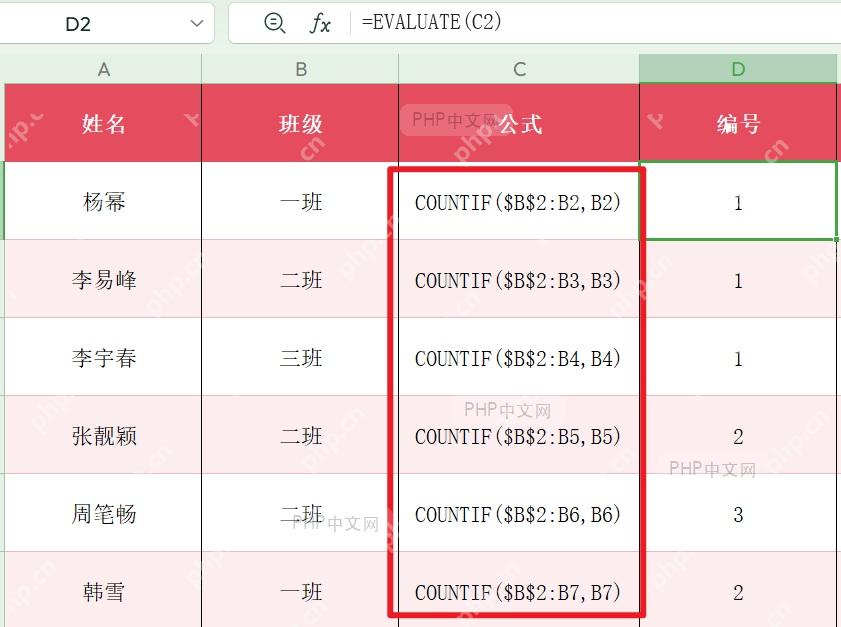This screenshot has height=627, width=841.
Task: Select column C header
Action: pos(519,69)
